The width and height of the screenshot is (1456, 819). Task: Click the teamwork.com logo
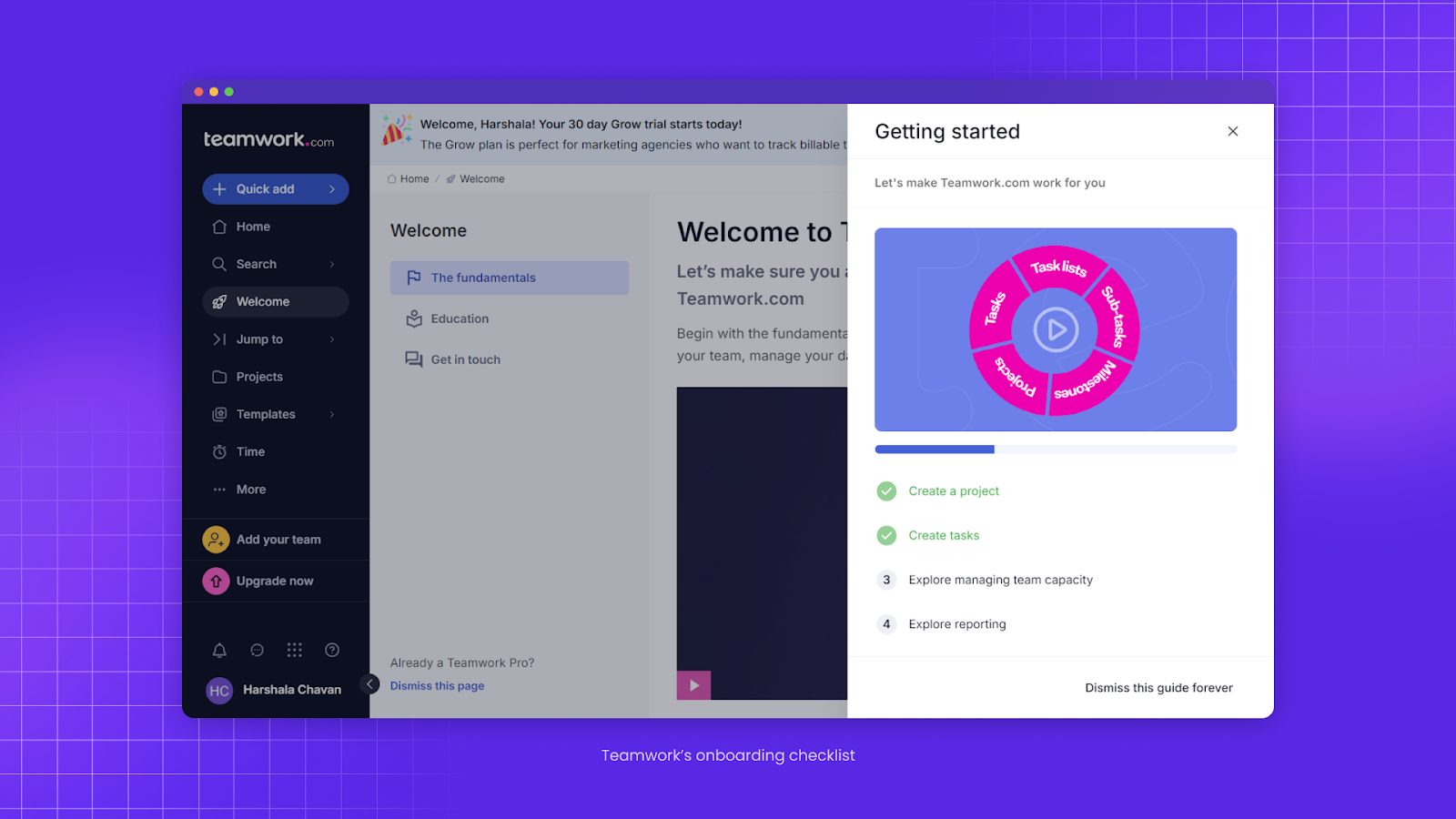point(268,139)
